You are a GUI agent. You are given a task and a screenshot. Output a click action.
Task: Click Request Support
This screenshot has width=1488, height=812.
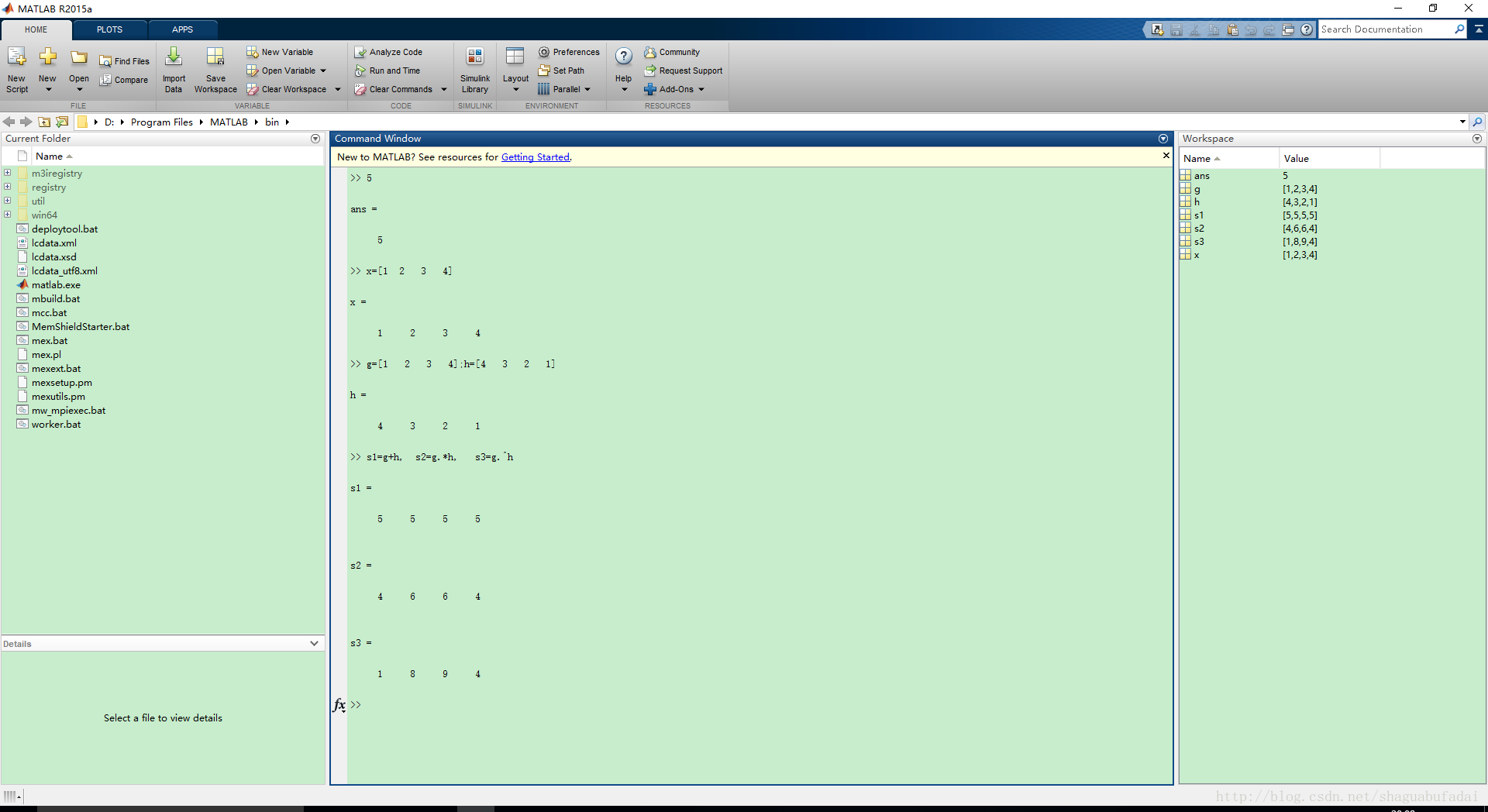[684, 71]
